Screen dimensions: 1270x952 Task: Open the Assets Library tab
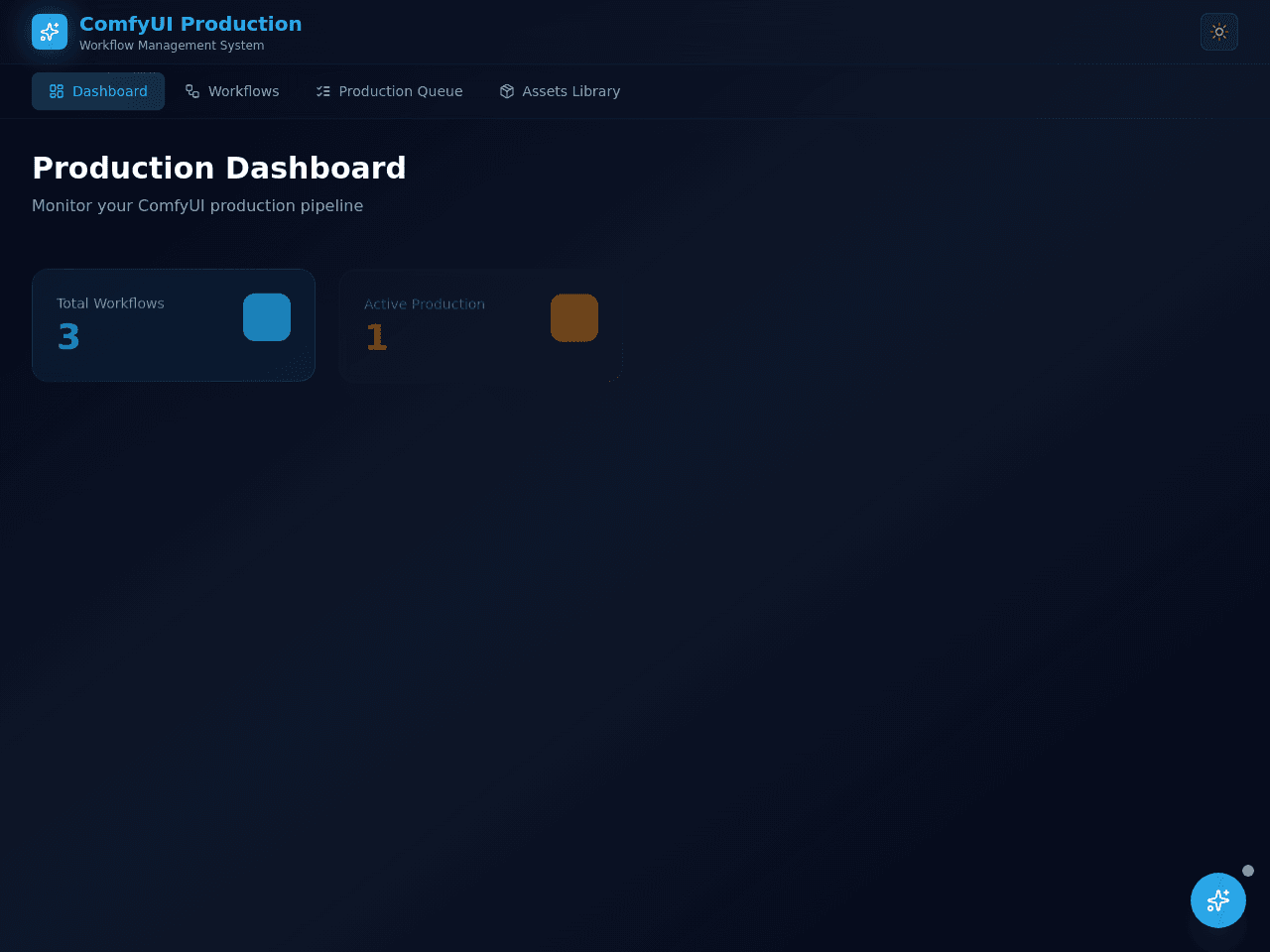pyautogui.click(x=560, y=91)
